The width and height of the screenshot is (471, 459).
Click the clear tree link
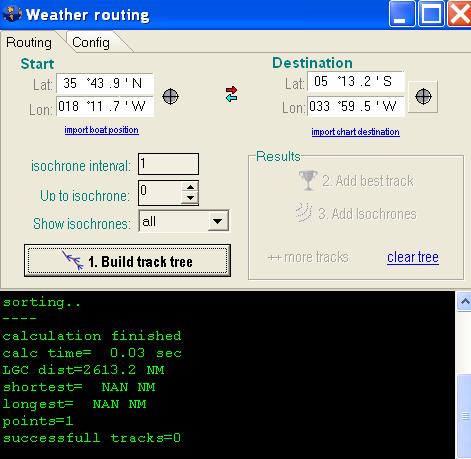[413, 257]
